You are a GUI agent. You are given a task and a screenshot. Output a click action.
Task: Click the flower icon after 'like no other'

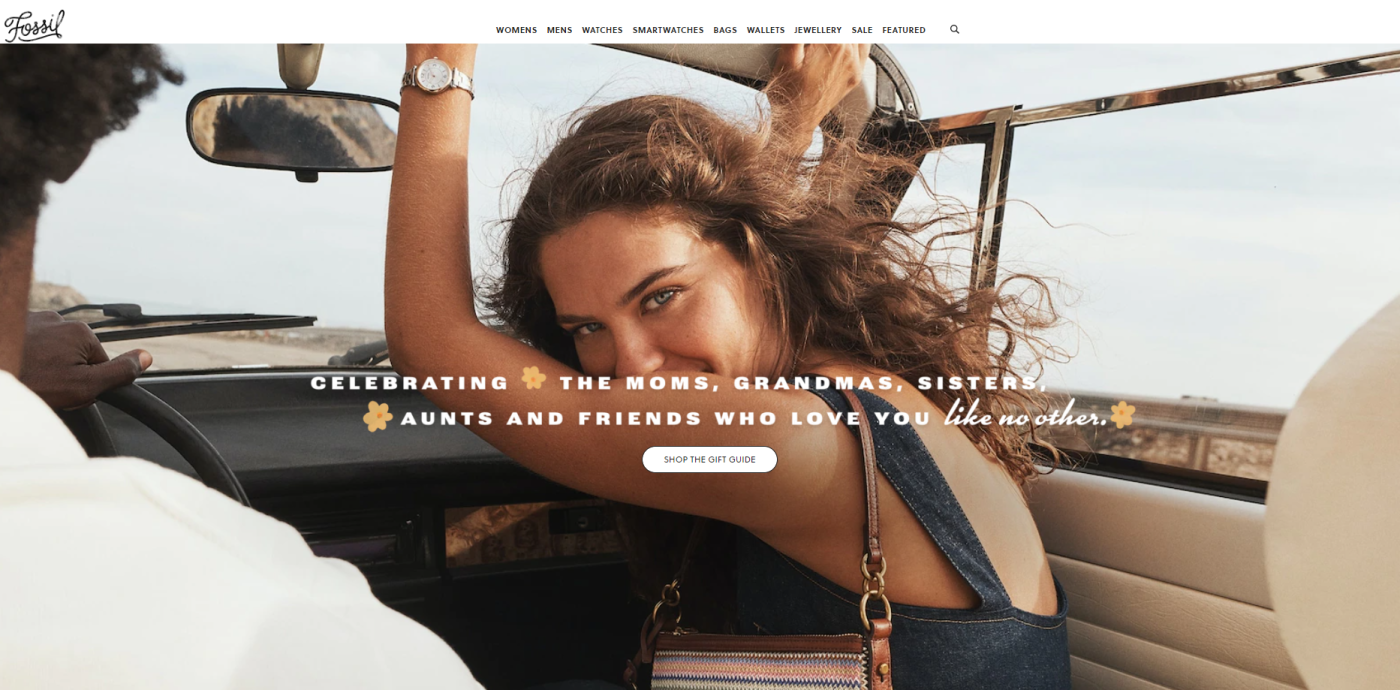pos(1122,413)
